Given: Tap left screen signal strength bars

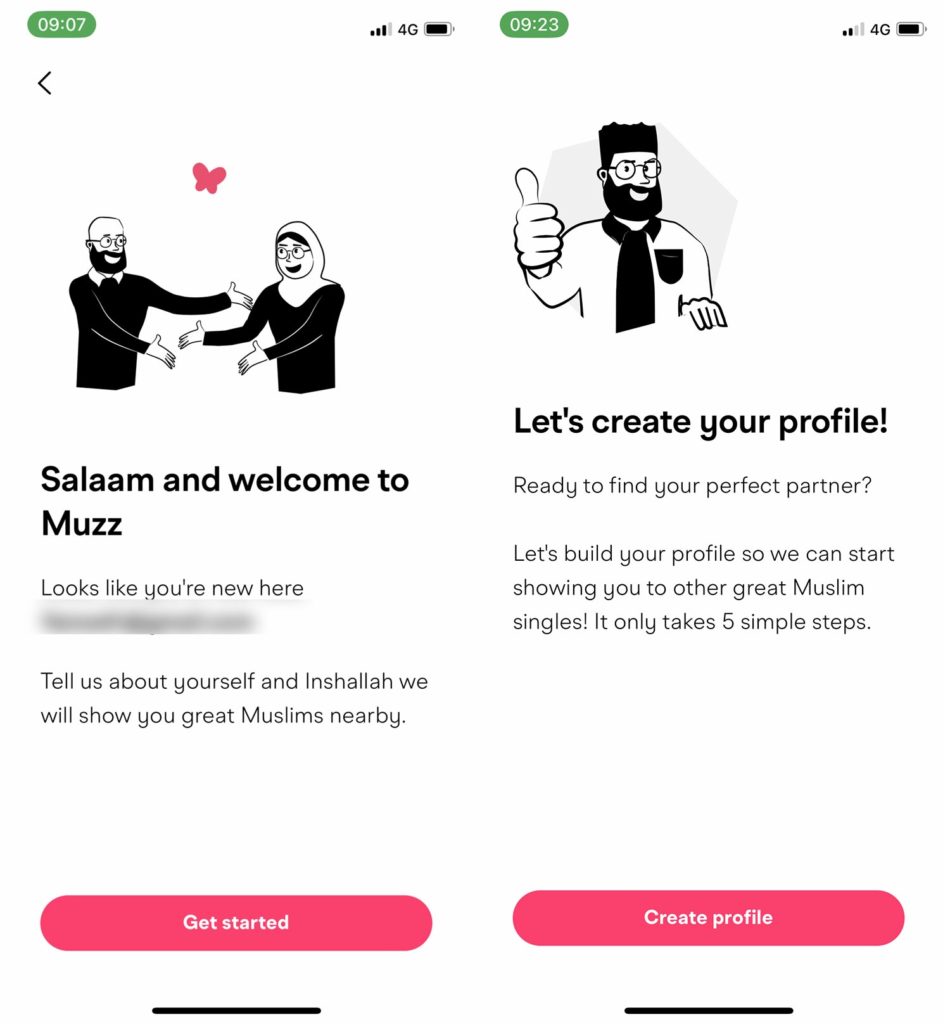Looking at the screenshot, I should [x=380, y=29].
